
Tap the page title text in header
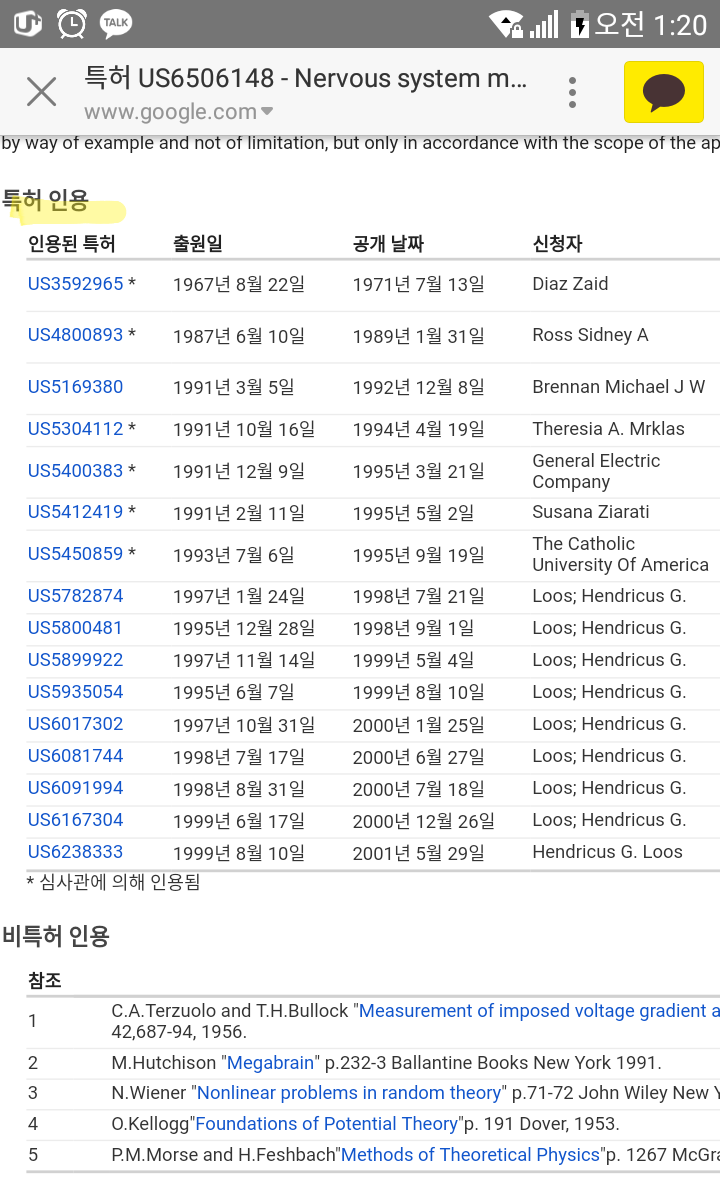coord(305,79)
